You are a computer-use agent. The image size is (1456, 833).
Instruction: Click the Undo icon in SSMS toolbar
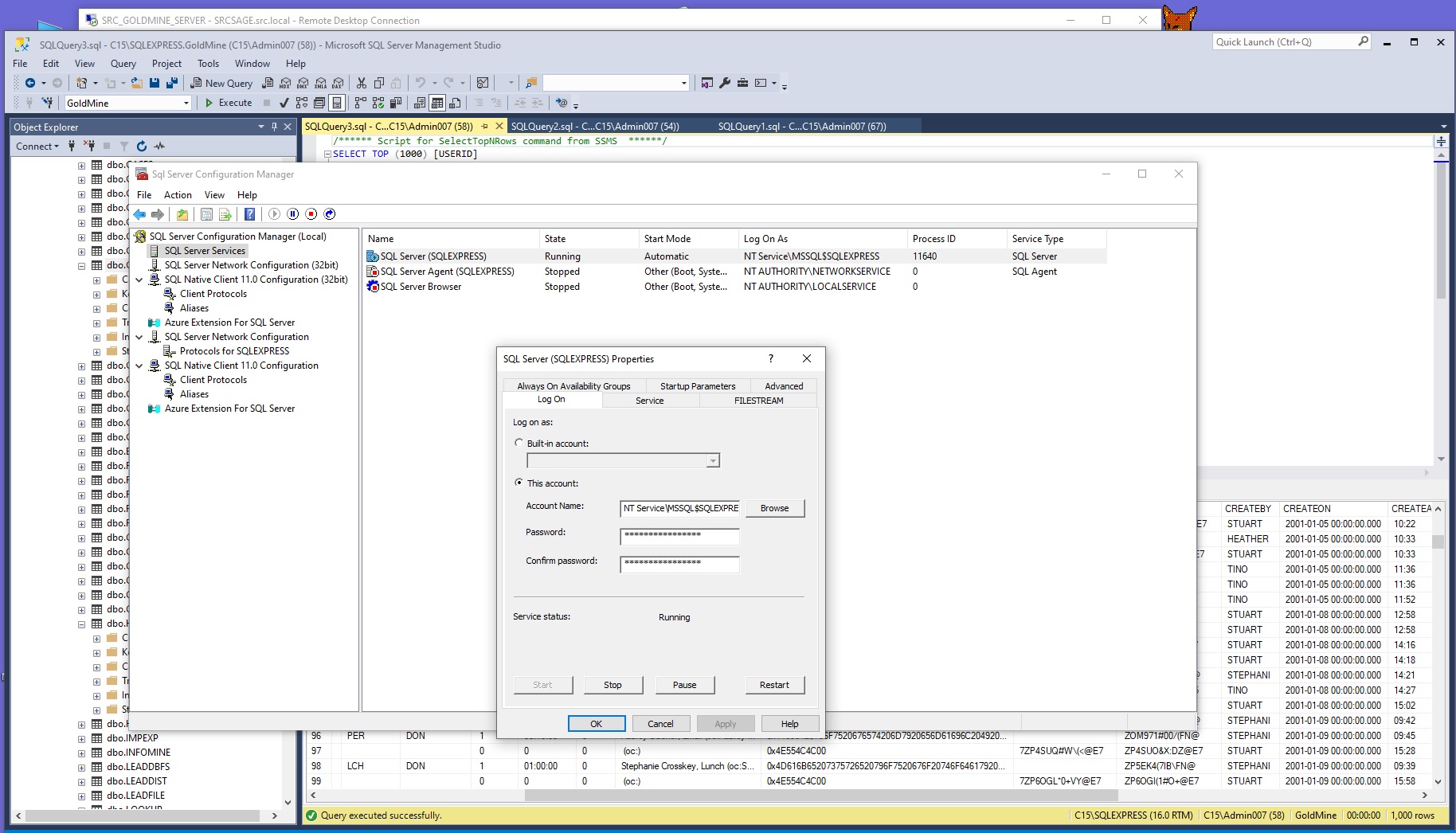click(x=421, y=83)
